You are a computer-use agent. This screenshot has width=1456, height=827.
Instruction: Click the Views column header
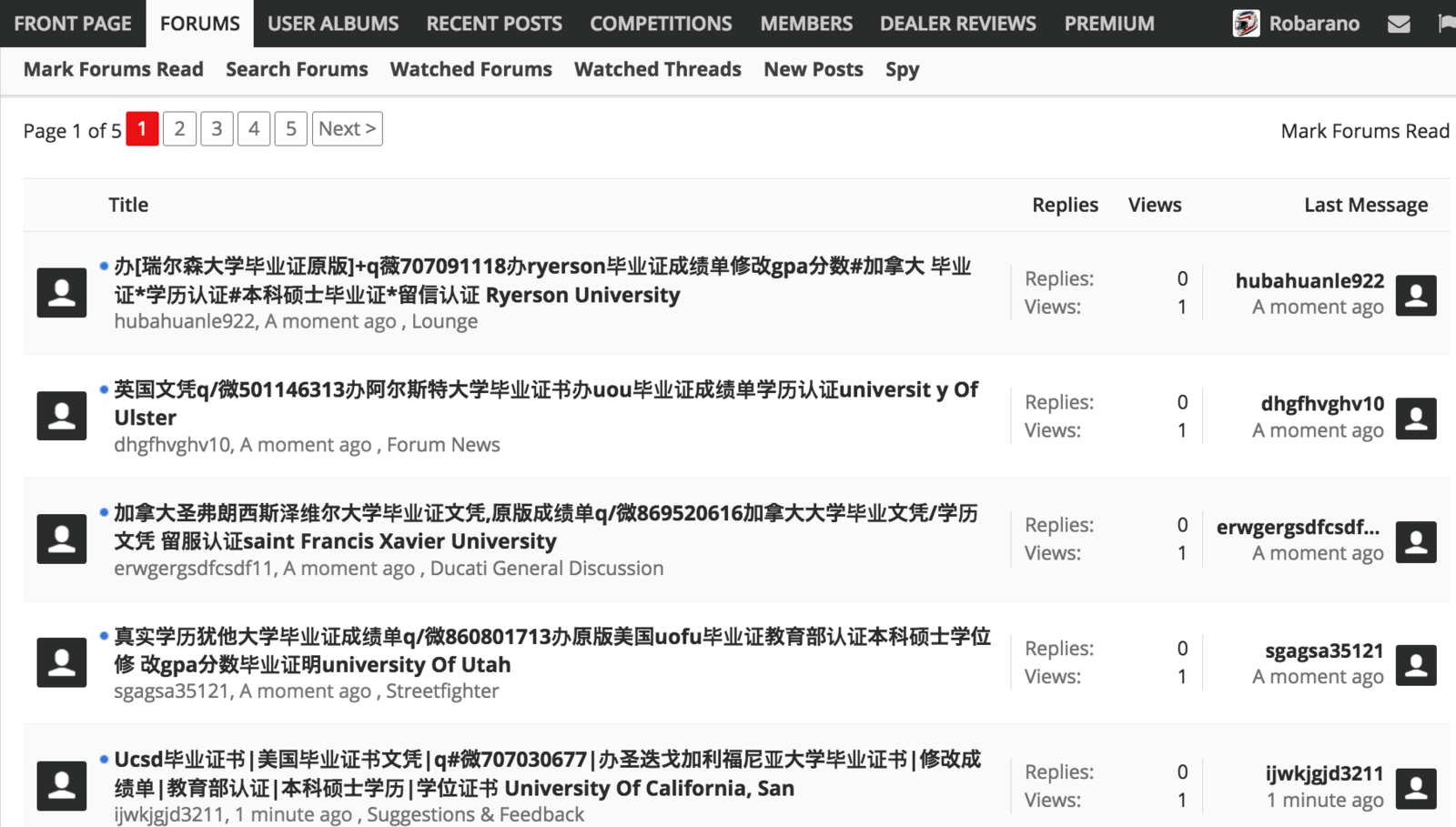click(1155, 205)
